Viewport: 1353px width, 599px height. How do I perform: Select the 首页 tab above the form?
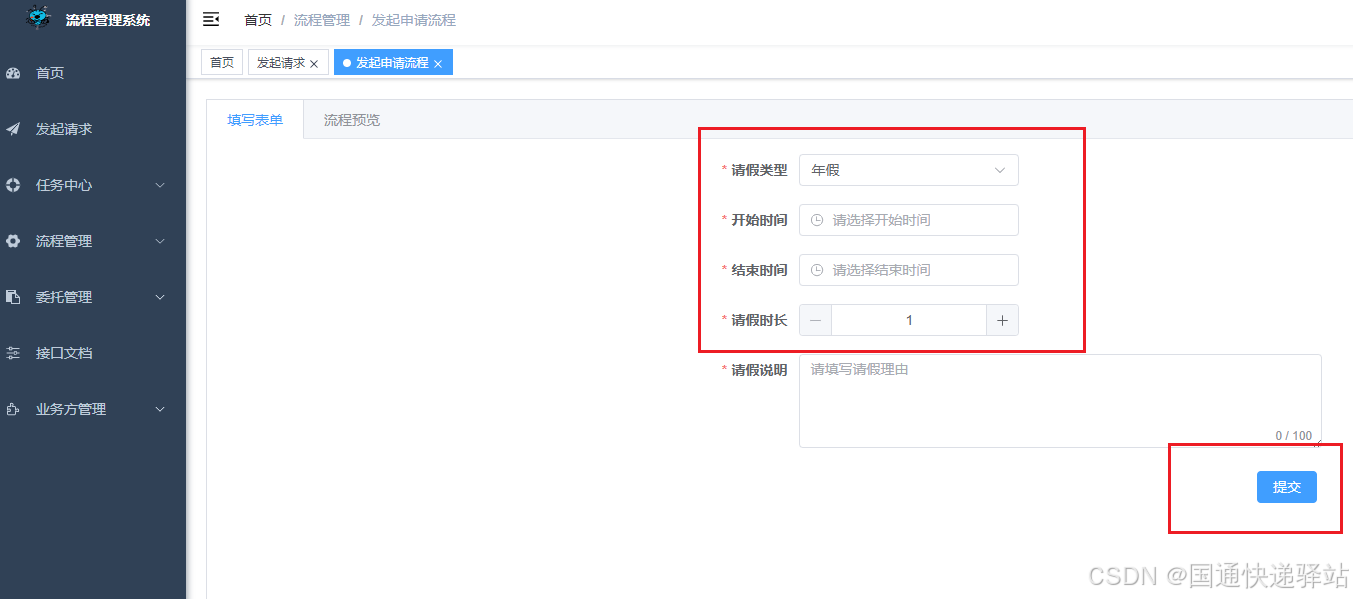click(221, 61)
